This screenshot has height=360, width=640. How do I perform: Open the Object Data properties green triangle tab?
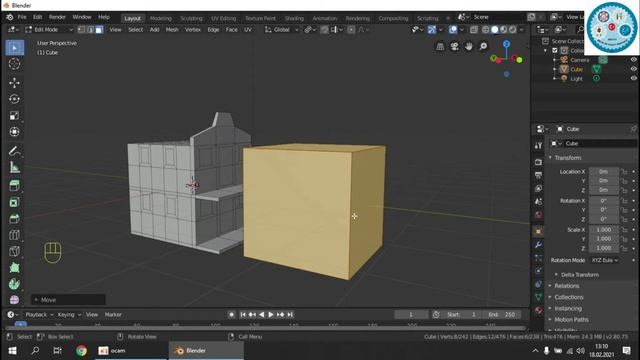[x=538, y=297]
